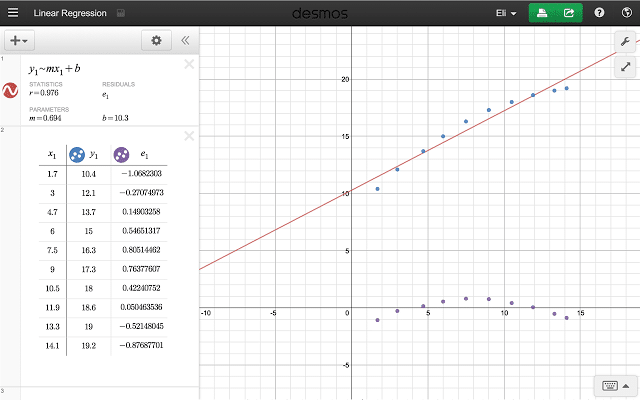Open the Eli account dropdown
The height and width of the screenshot is (400, 640).
506,13
